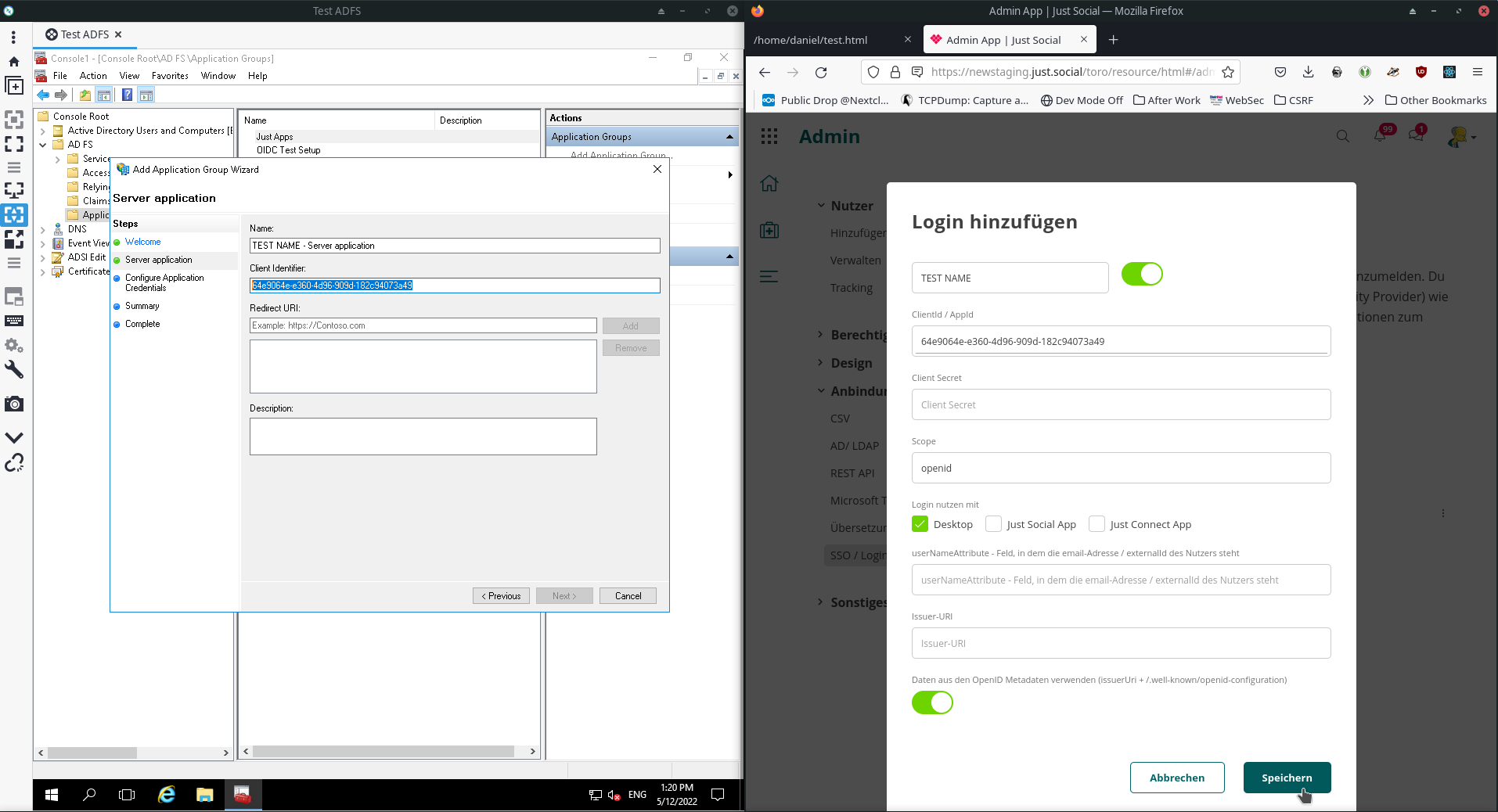Disable the OpenID Metadaten toggle
The width and height of the screenshot is (1498, 812).
click(x=932, y=702)
